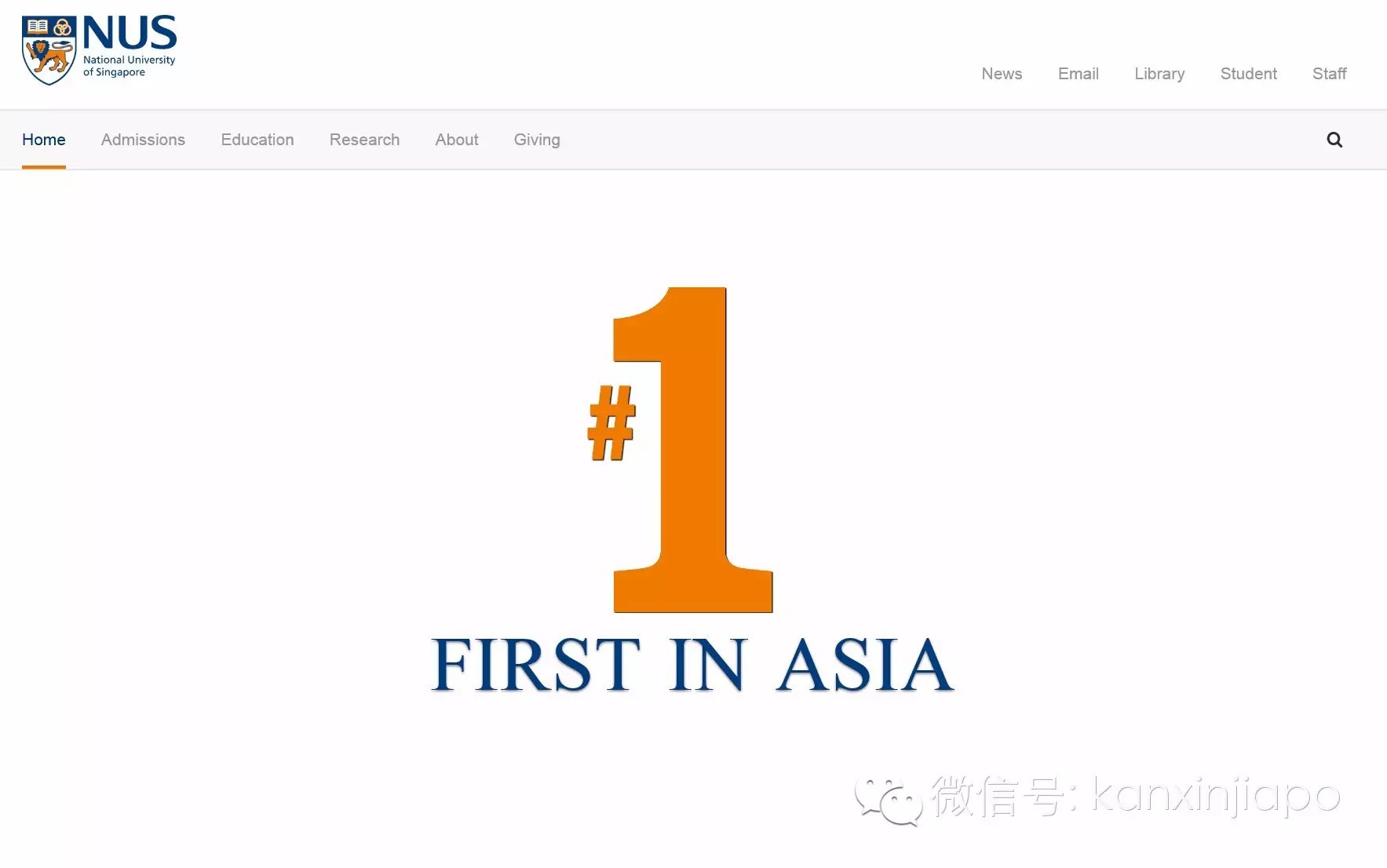1387x868 pixels.
Task: Click the large NUS letters in logo
Action: click(130, 34)
